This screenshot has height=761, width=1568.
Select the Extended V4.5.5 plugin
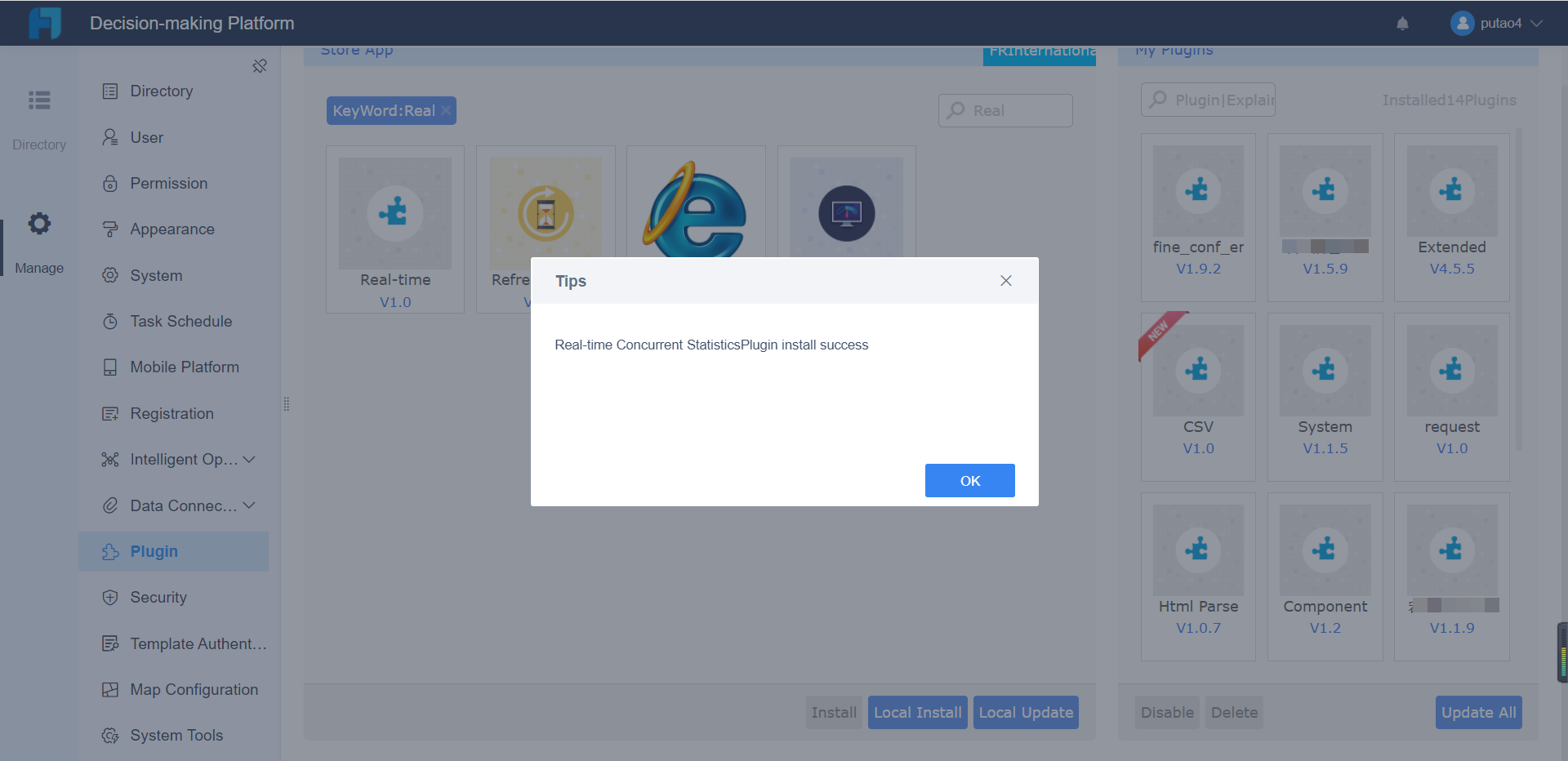(1452, 217)
